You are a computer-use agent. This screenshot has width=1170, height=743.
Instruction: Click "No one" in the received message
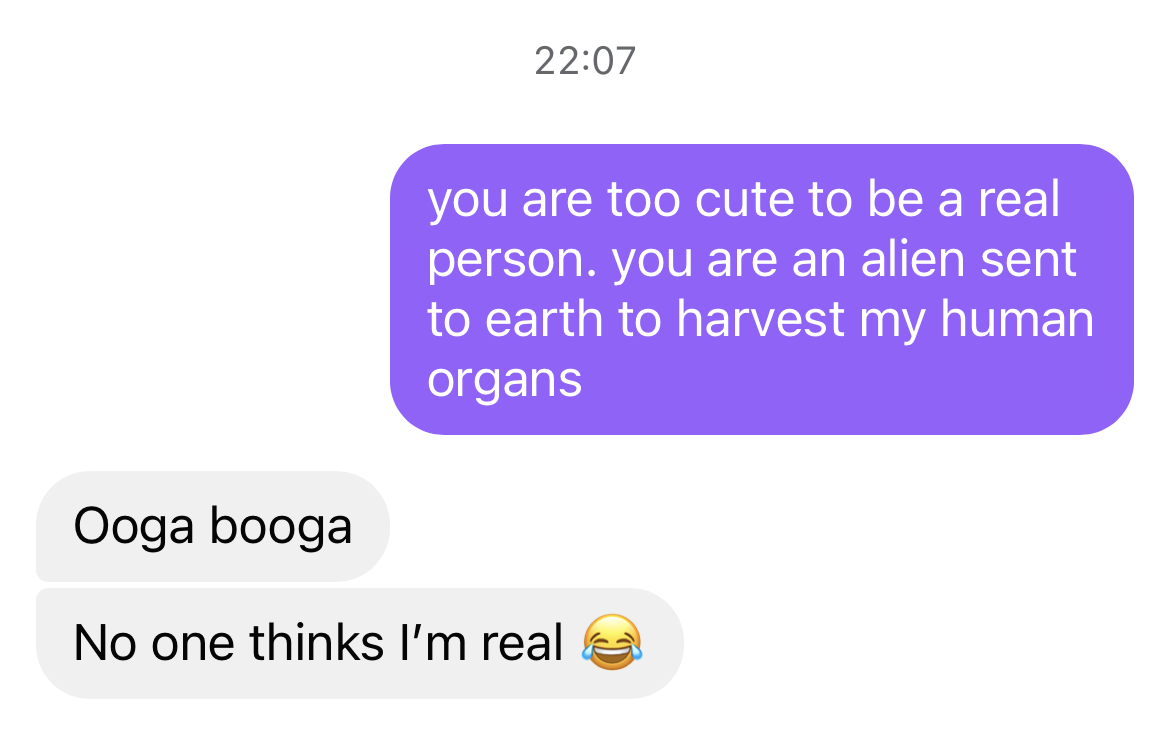[x=154, y=643]
